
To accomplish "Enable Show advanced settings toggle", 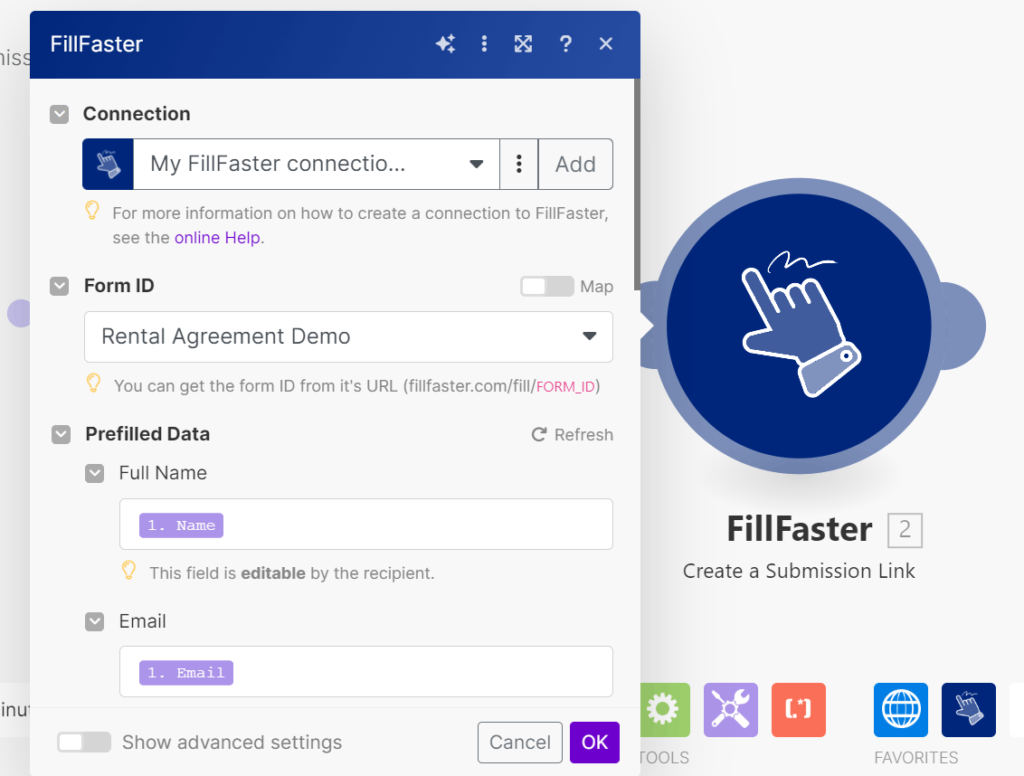I will tap(84, 742).
